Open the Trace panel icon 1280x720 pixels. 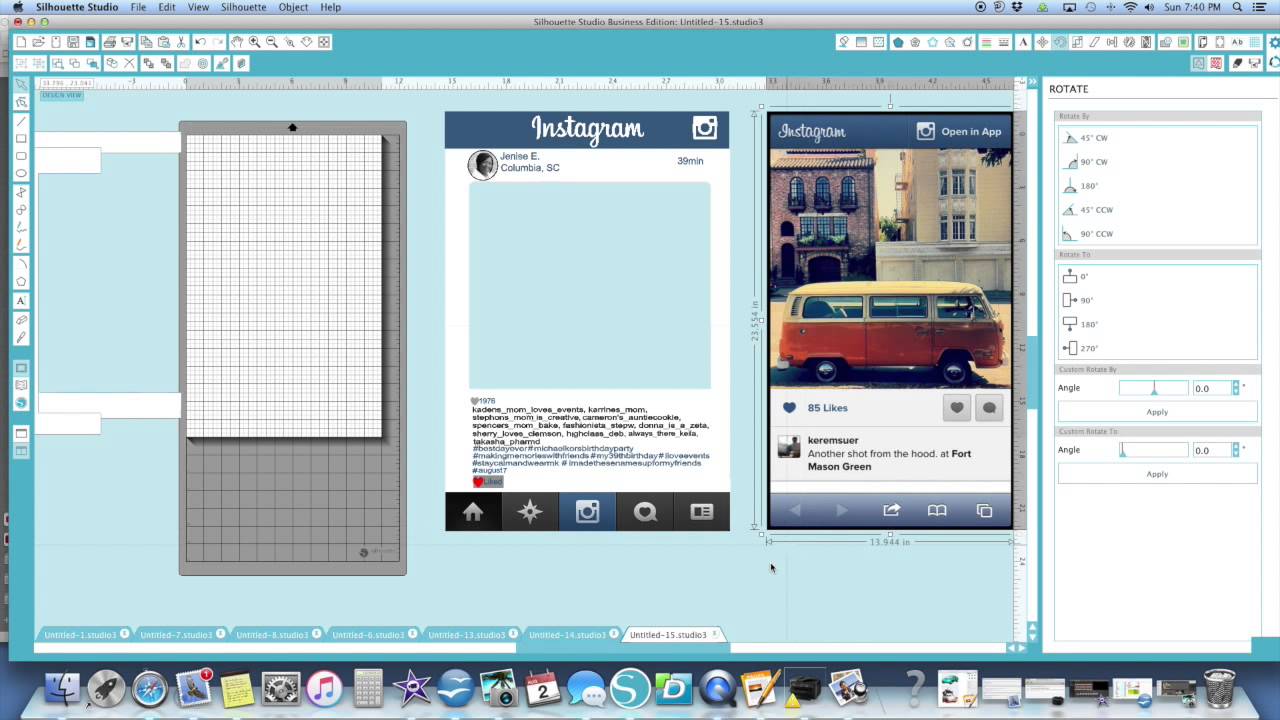1183,42
